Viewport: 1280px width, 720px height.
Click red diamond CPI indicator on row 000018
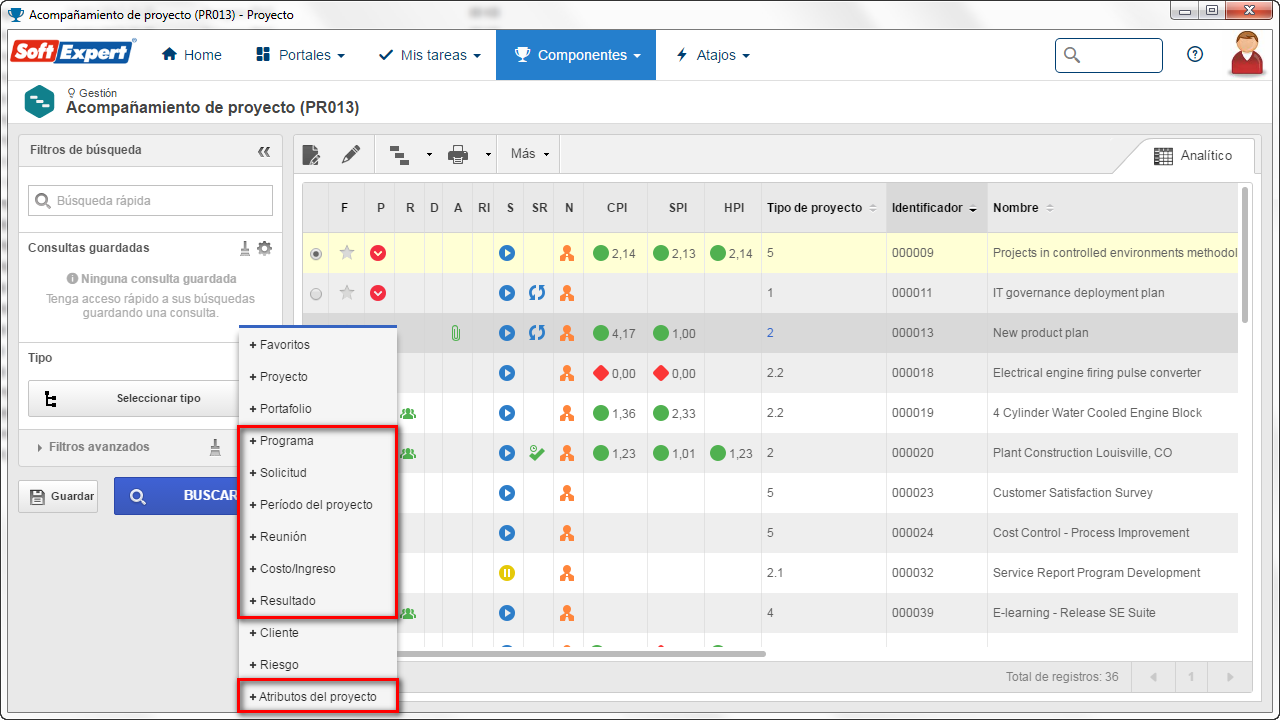coord(601,373)
